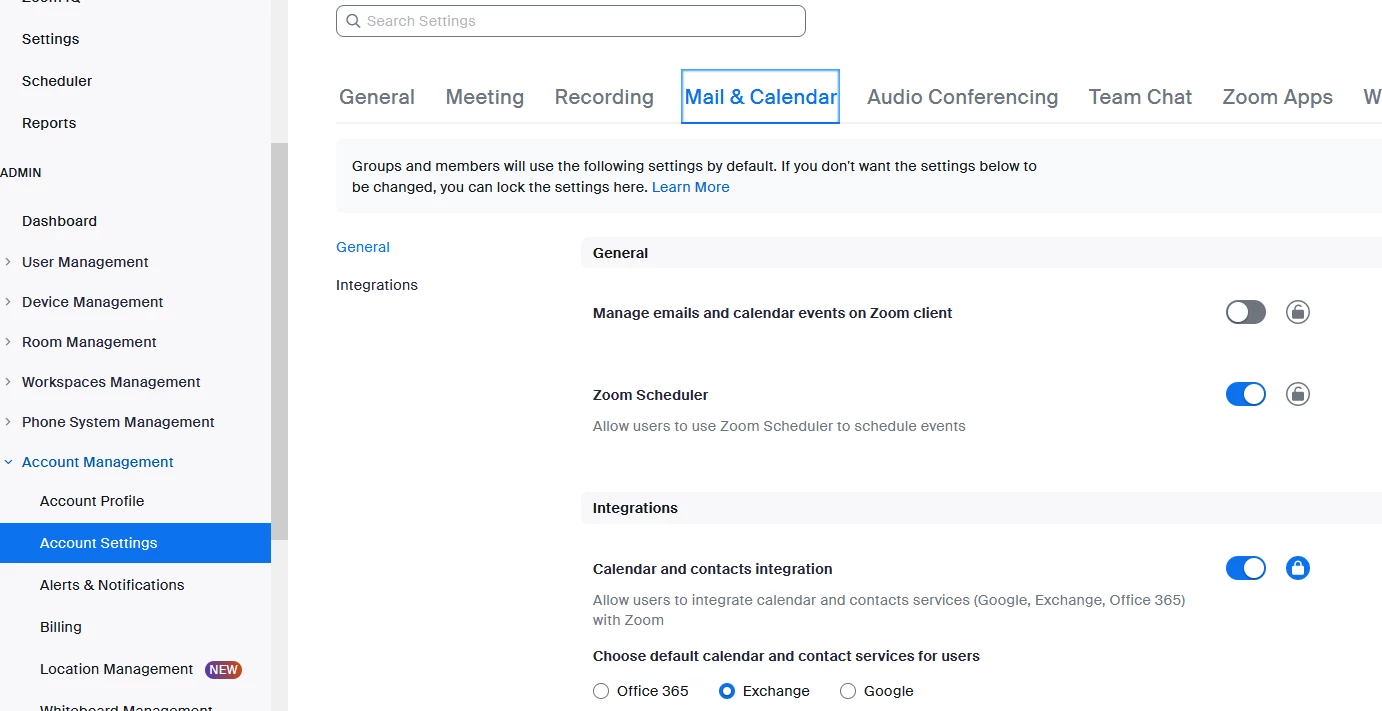Open Settings in the sidebar
The height and width of the screenshot is (711, 1382).
(51, 39)
